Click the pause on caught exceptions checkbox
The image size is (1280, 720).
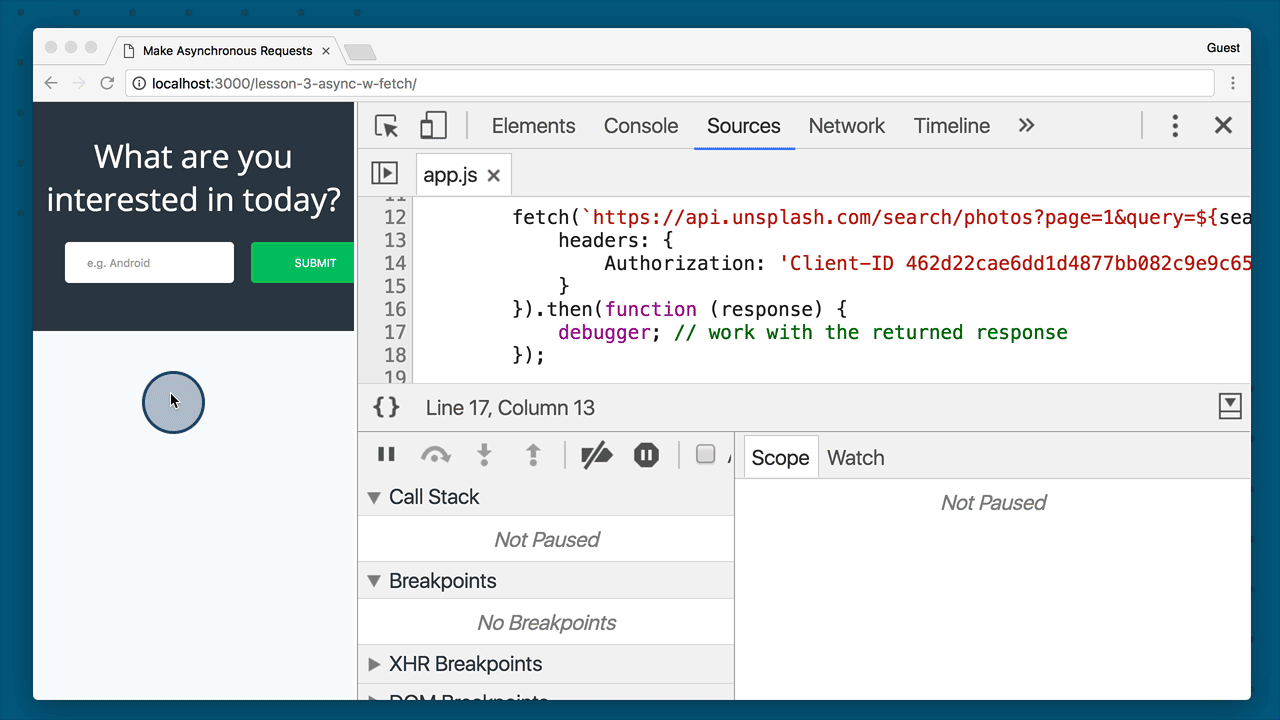tap(705, 453)
